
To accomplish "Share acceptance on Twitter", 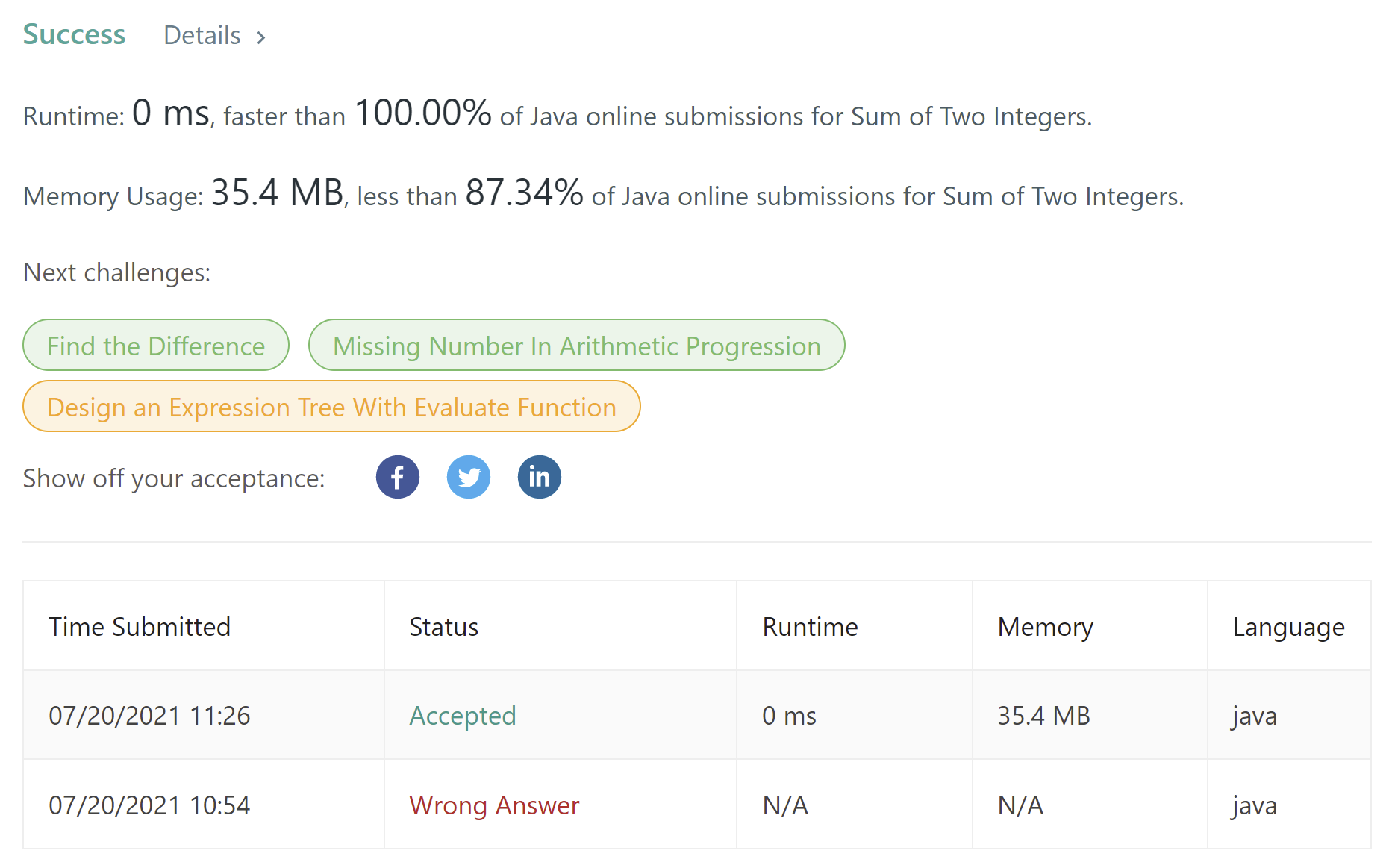I will [468, 477].
